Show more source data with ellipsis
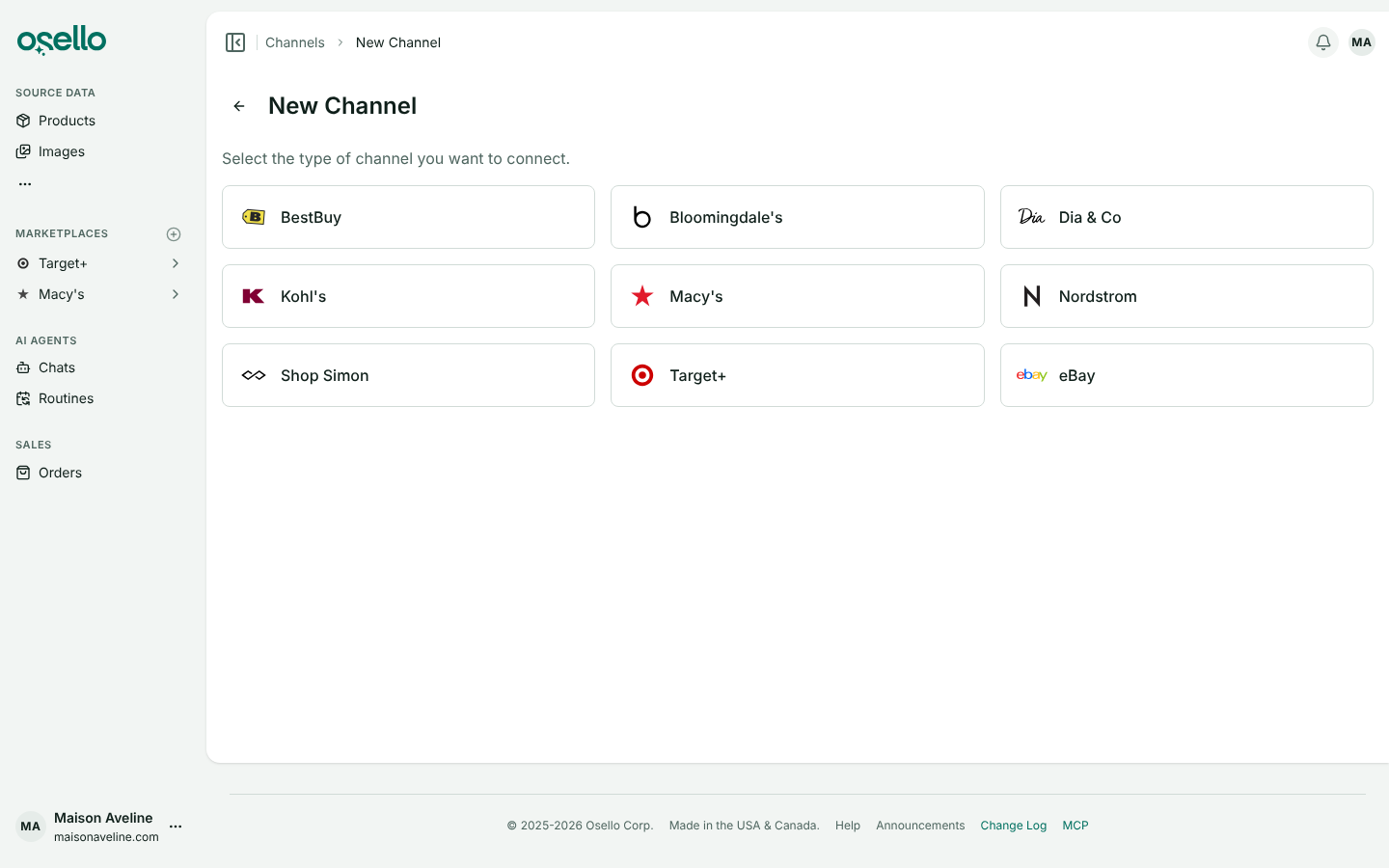This screenshot has width=1389, height=868. point(25,183)
